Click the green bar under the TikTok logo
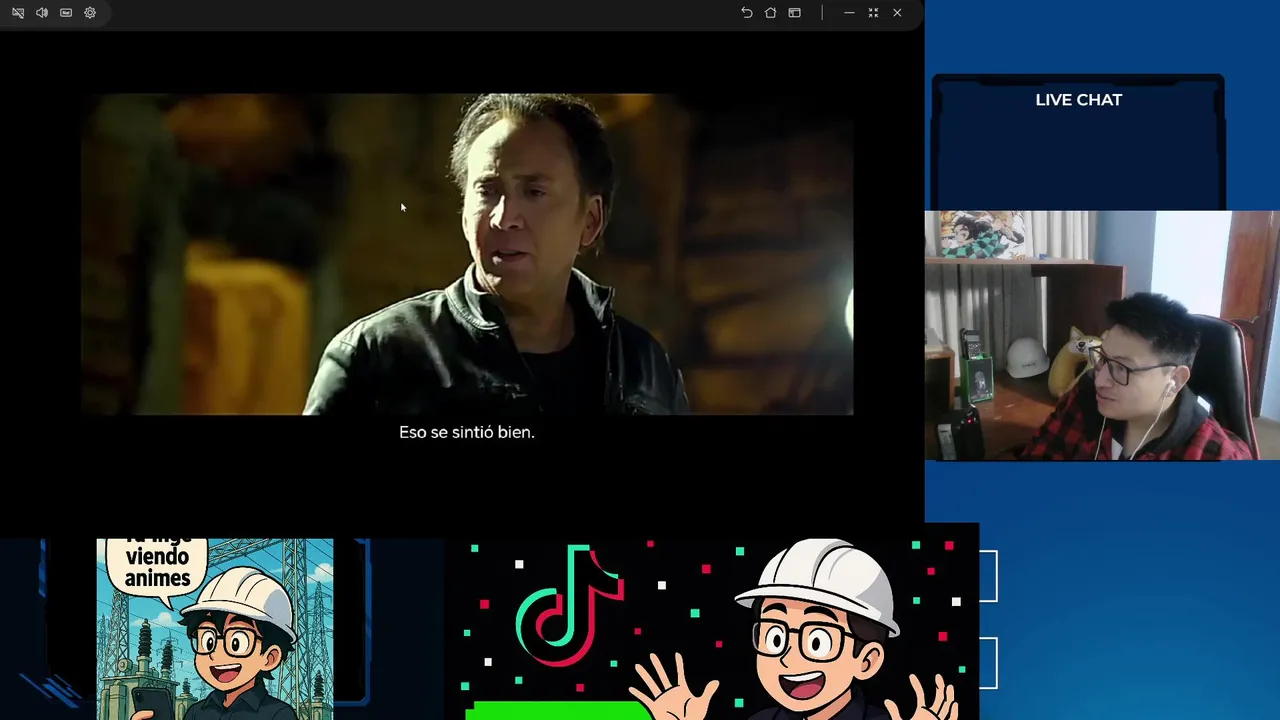The width and height of the screenshot is (1280, 720). click(558, 711)
